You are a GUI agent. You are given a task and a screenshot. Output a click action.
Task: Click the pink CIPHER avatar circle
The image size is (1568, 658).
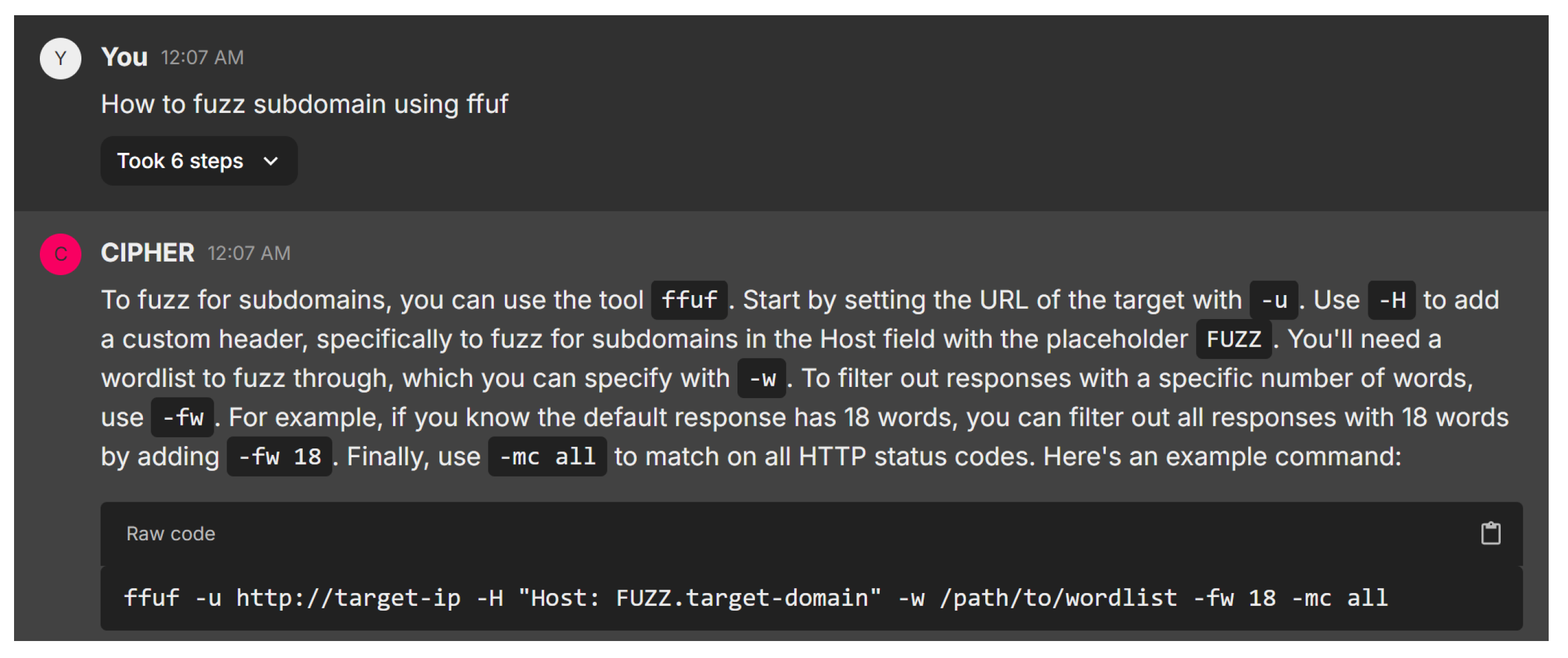coord(60,254)
